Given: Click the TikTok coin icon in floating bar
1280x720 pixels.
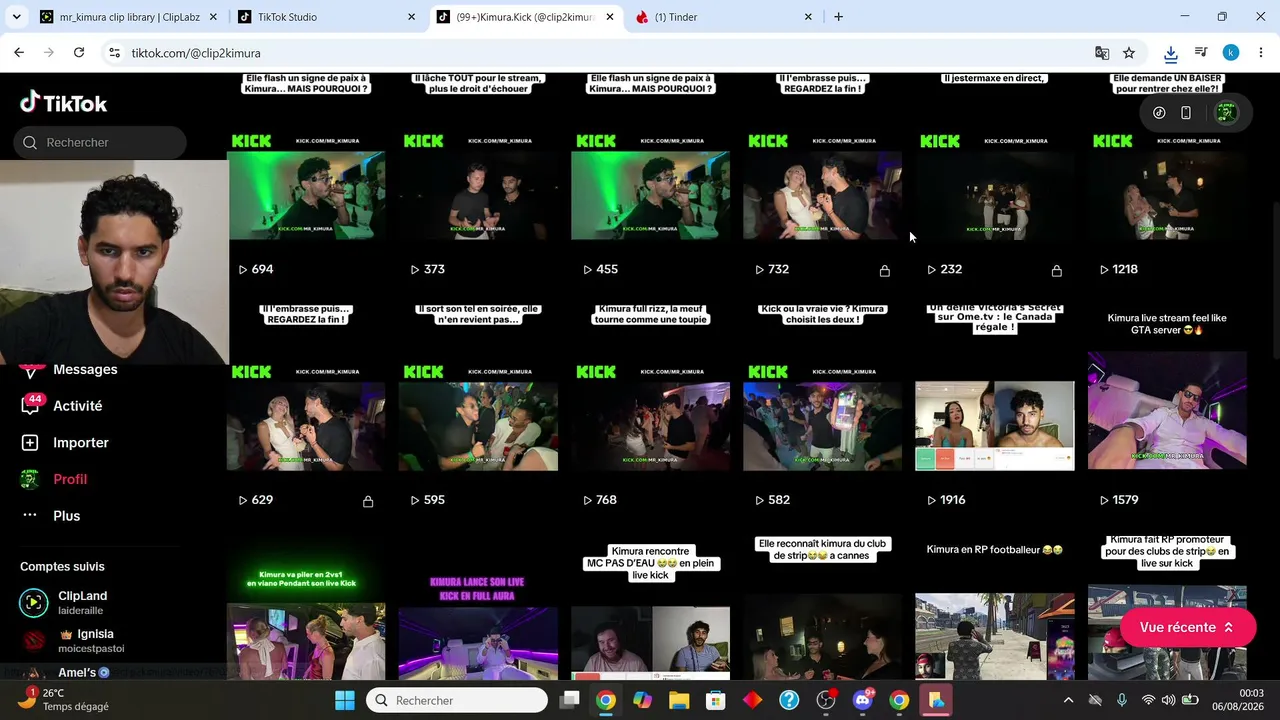Looking at the screenshot, I should (1159, 113).
